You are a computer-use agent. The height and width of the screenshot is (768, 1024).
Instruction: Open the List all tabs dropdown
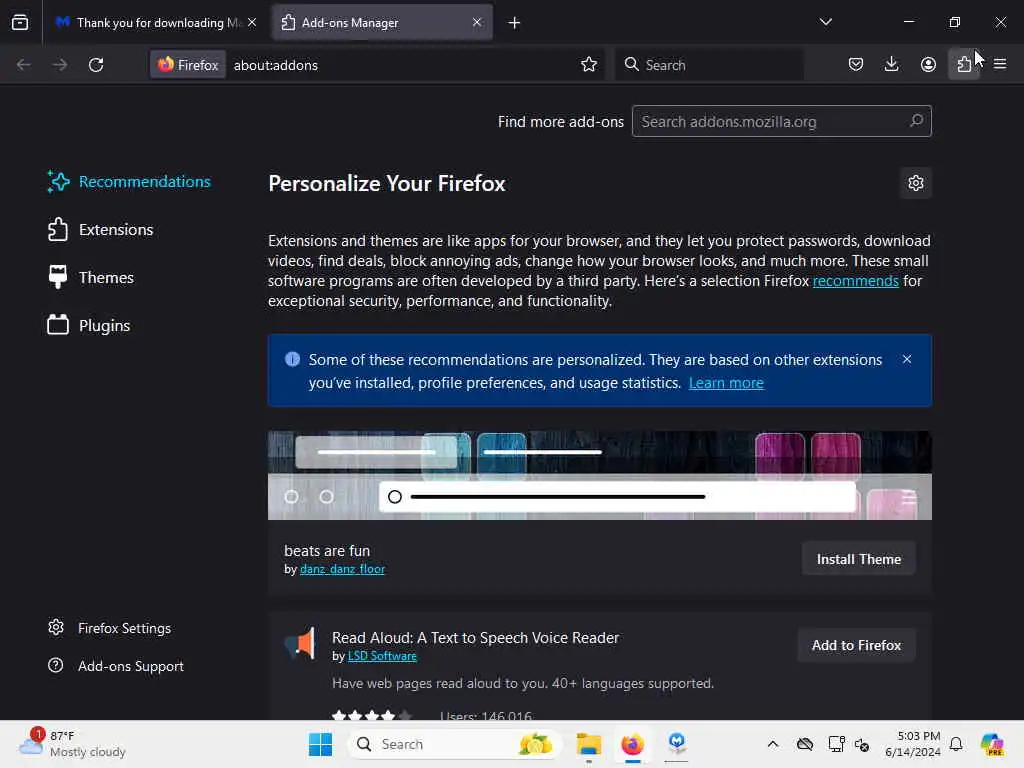point(825,22)
